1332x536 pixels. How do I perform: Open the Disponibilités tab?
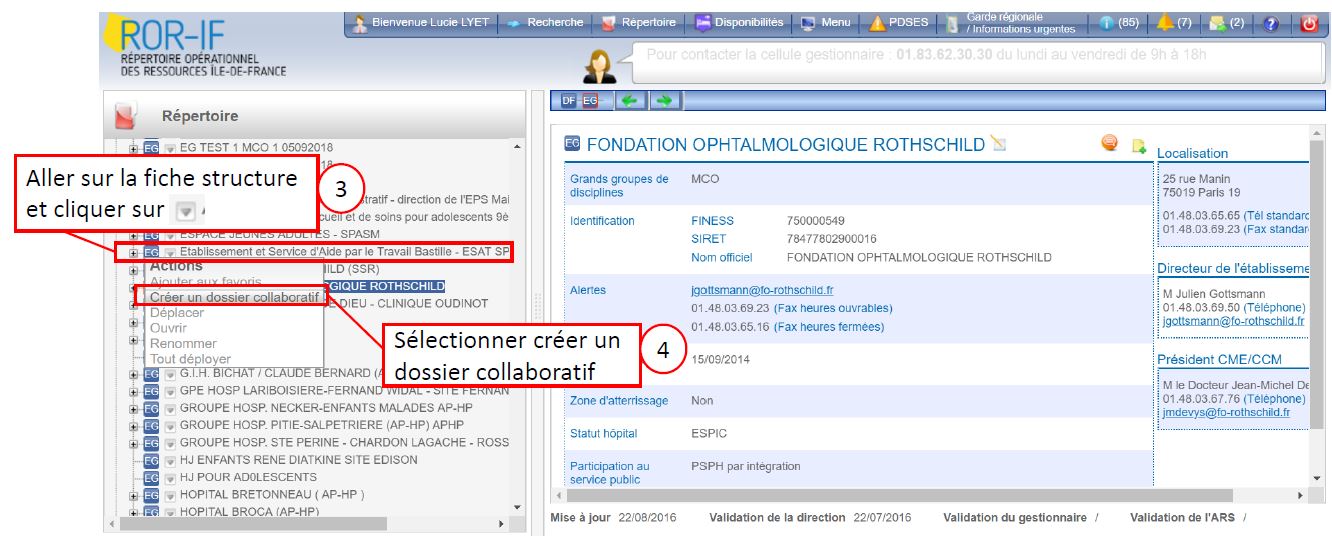coord(740,23)
